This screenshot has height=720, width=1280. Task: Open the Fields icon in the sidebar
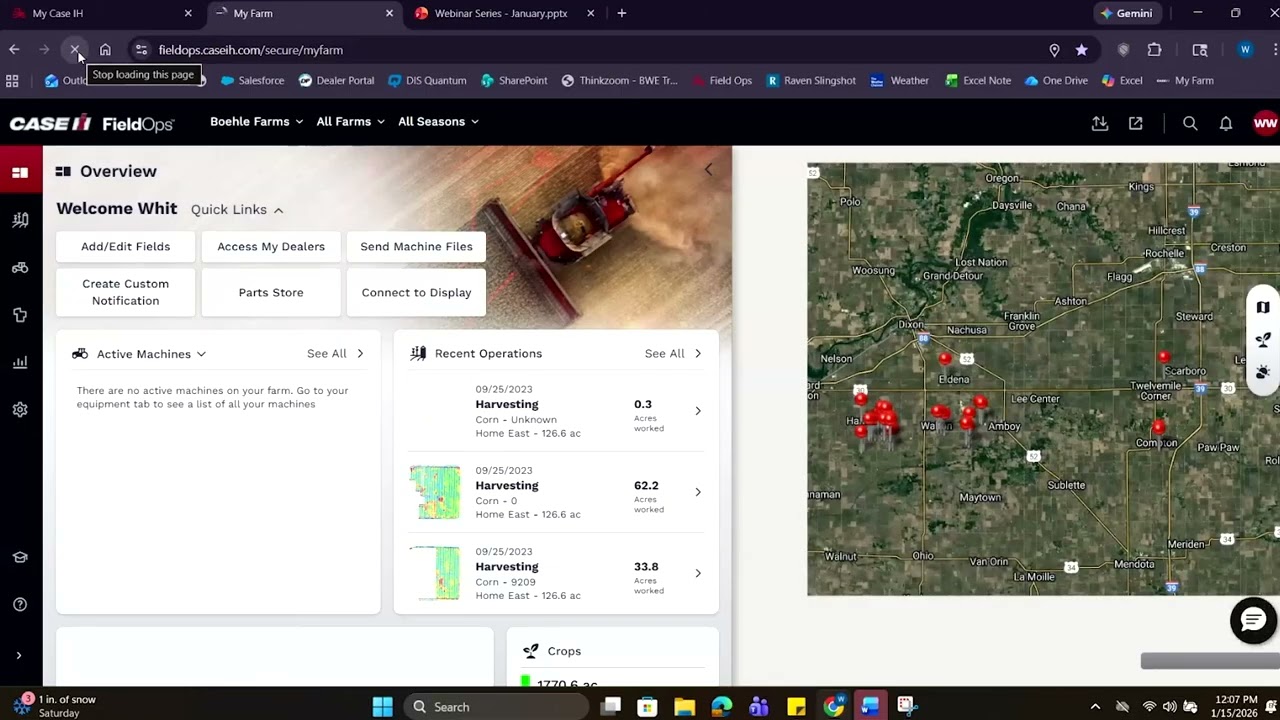coord(20,220)
